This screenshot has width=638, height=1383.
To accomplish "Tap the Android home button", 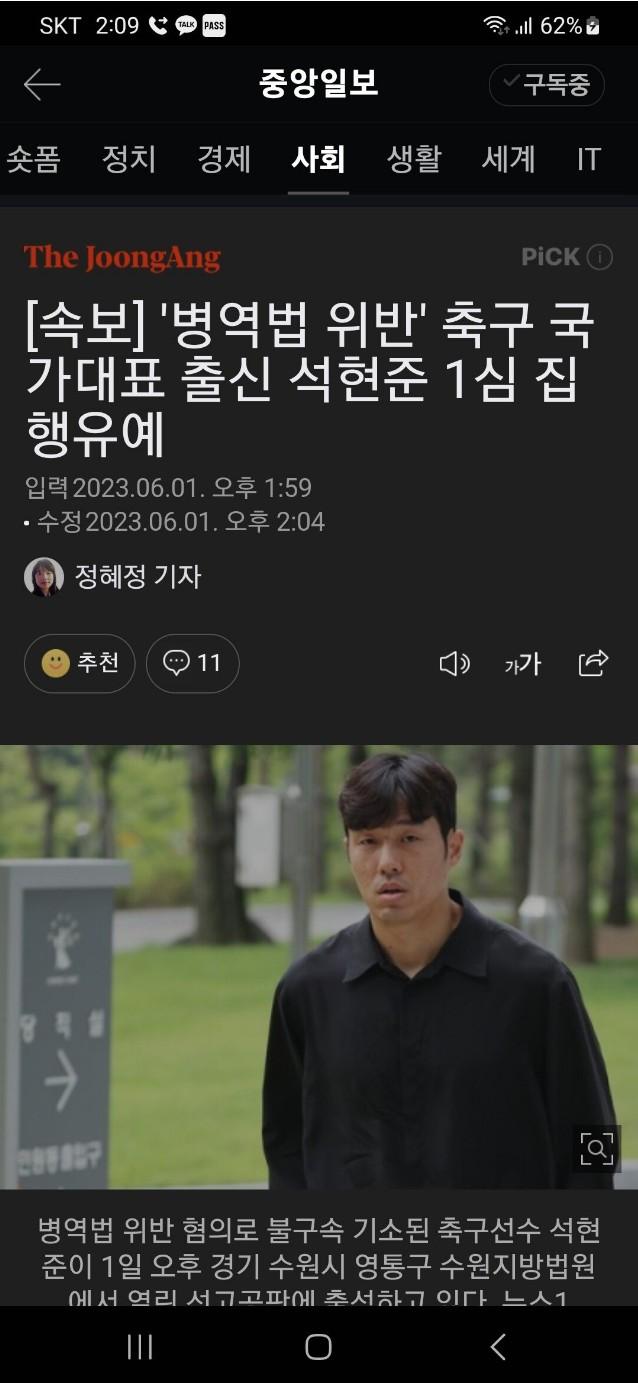I will (319, 1347).
